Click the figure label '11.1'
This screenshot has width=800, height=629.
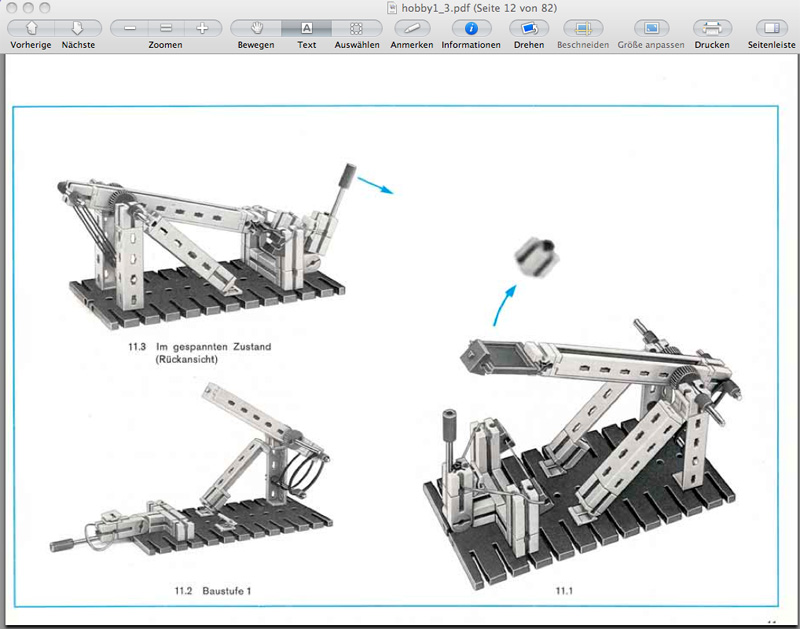click(564, 591)
